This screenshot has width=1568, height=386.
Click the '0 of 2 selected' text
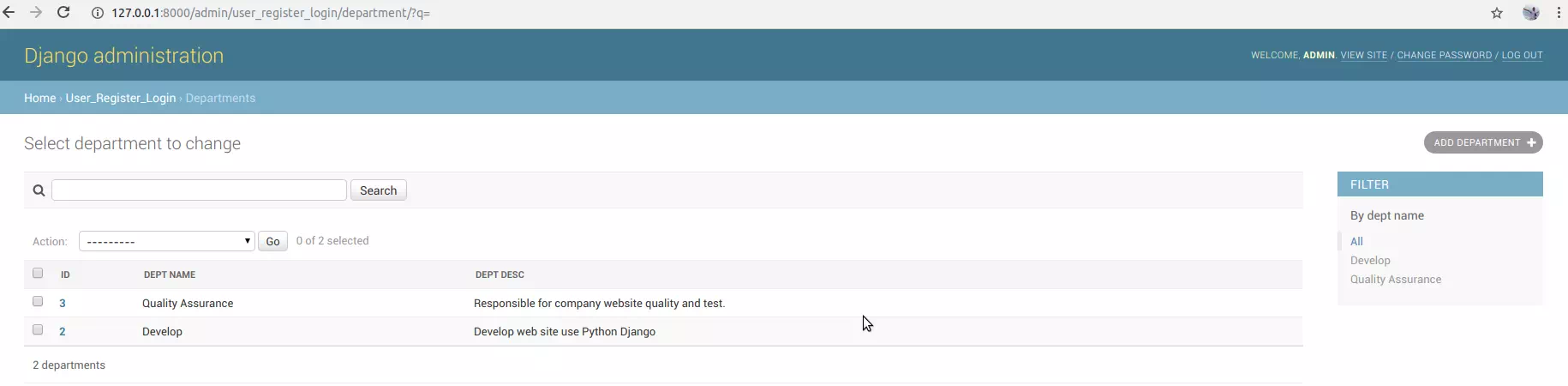[x=332, y=240]
